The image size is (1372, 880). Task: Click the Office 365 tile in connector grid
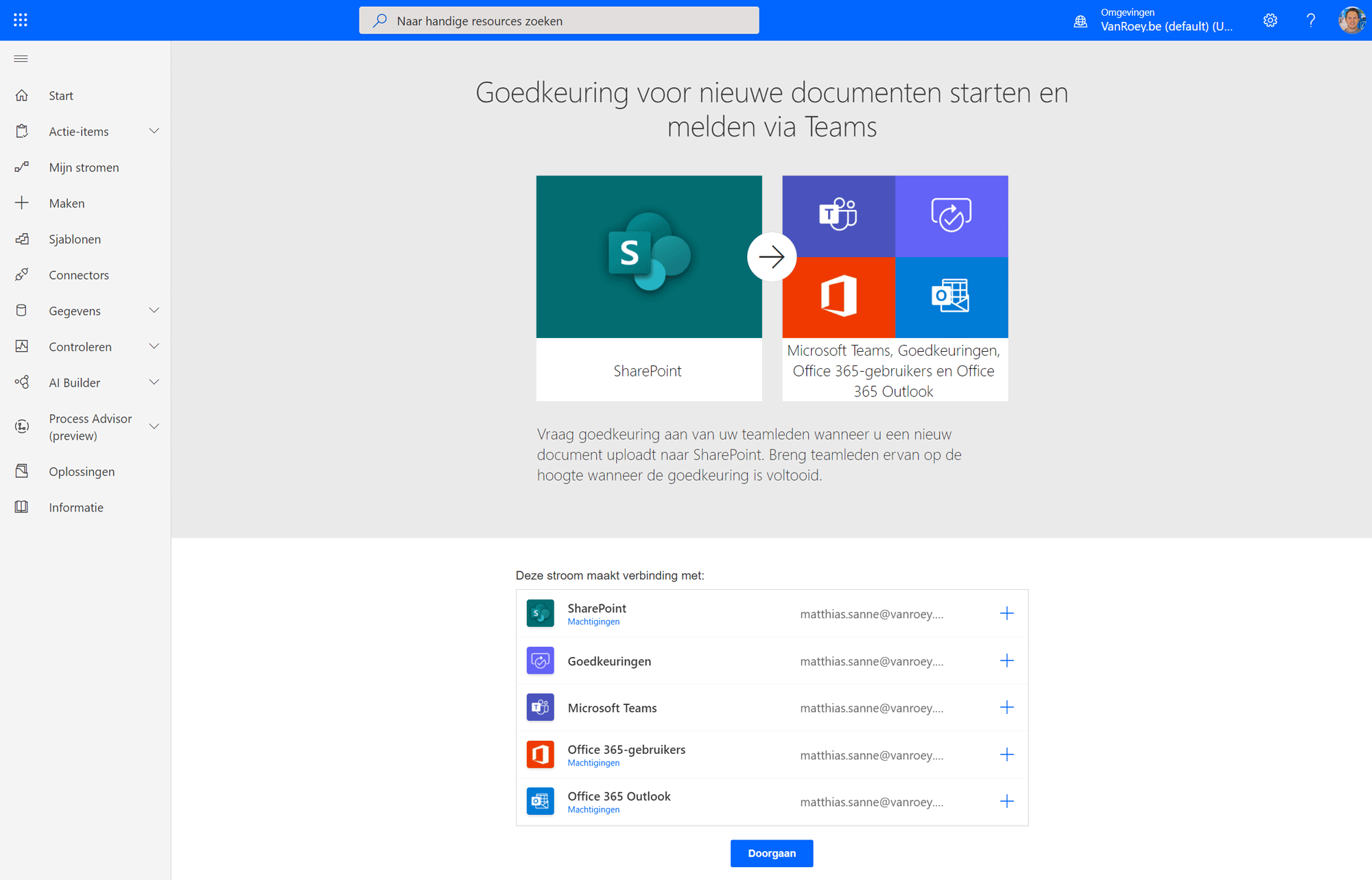tap(838, 298)
